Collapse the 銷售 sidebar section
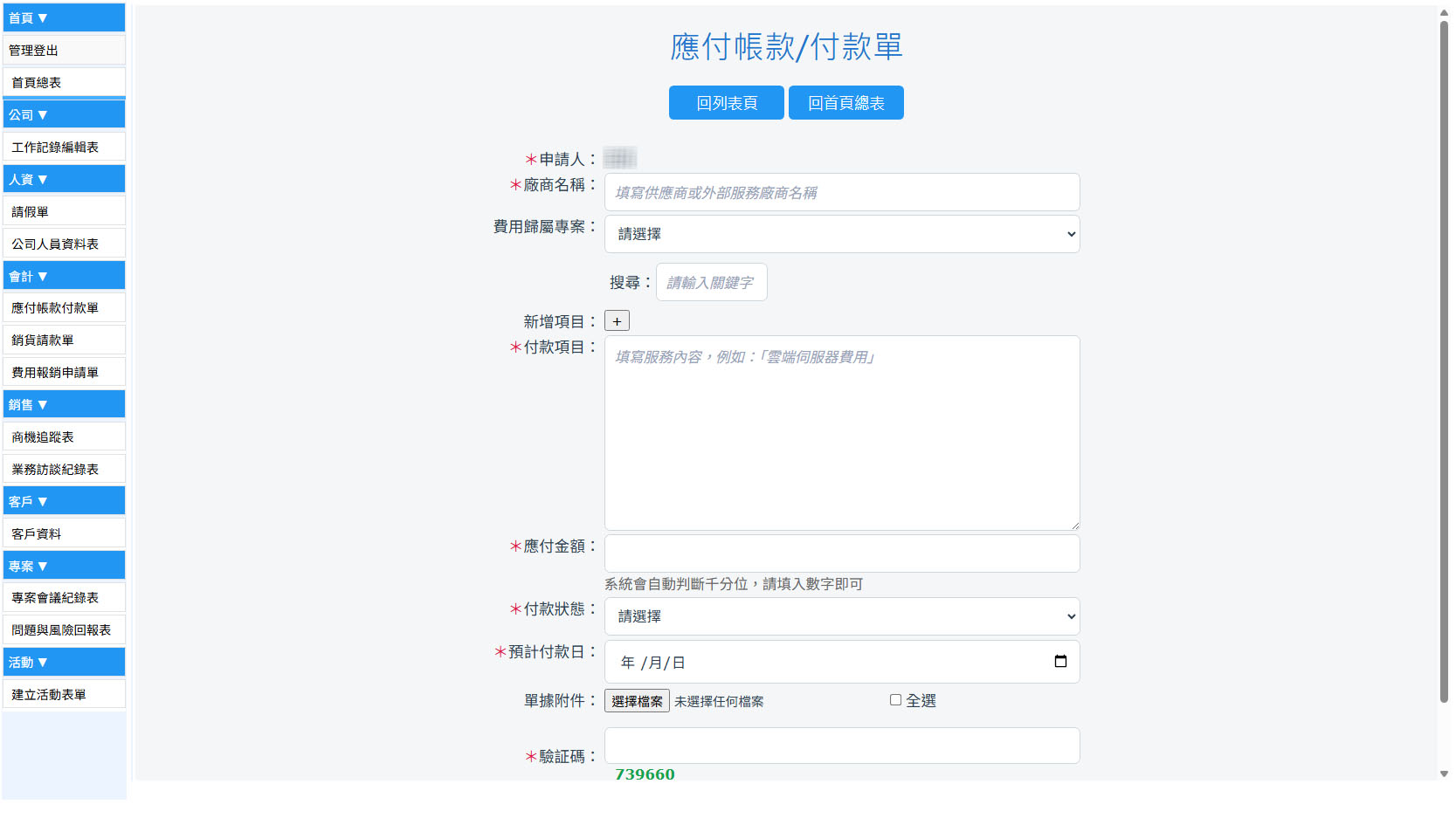The width and height of the screenshot is (1456, 818). pos(64,404)
